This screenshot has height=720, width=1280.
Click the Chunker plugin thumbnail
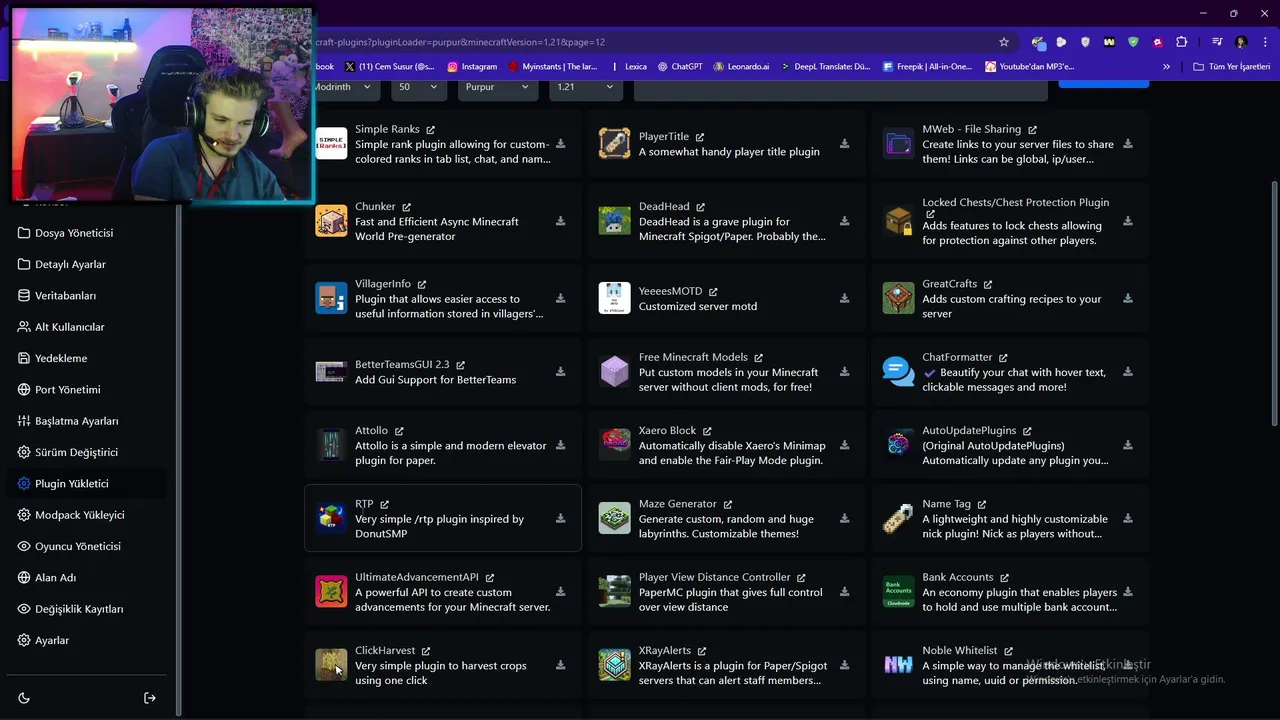coord(331,221)
